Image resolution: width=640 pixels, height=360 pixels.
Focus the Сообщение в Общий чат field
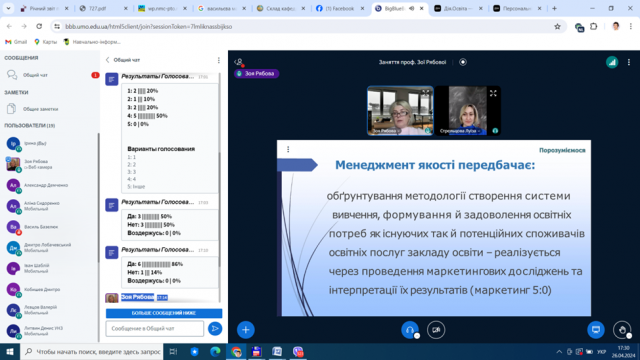tap(155, 329)
